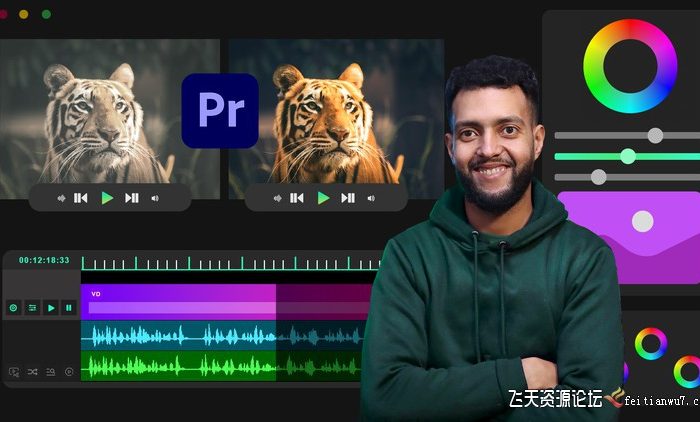Image resolution: width=700 pixels, height=422 pixels.
Task: Click speaker volume icon in left player
Action: tap(155, 198)
